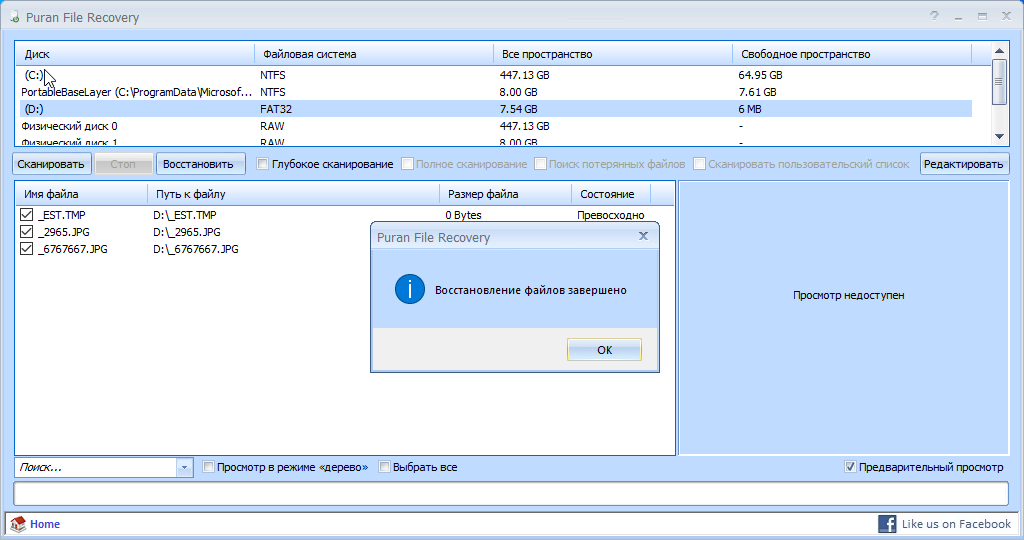Click the Сканировать button
This screenshot has height=540, width=1024.
point(51,164)
